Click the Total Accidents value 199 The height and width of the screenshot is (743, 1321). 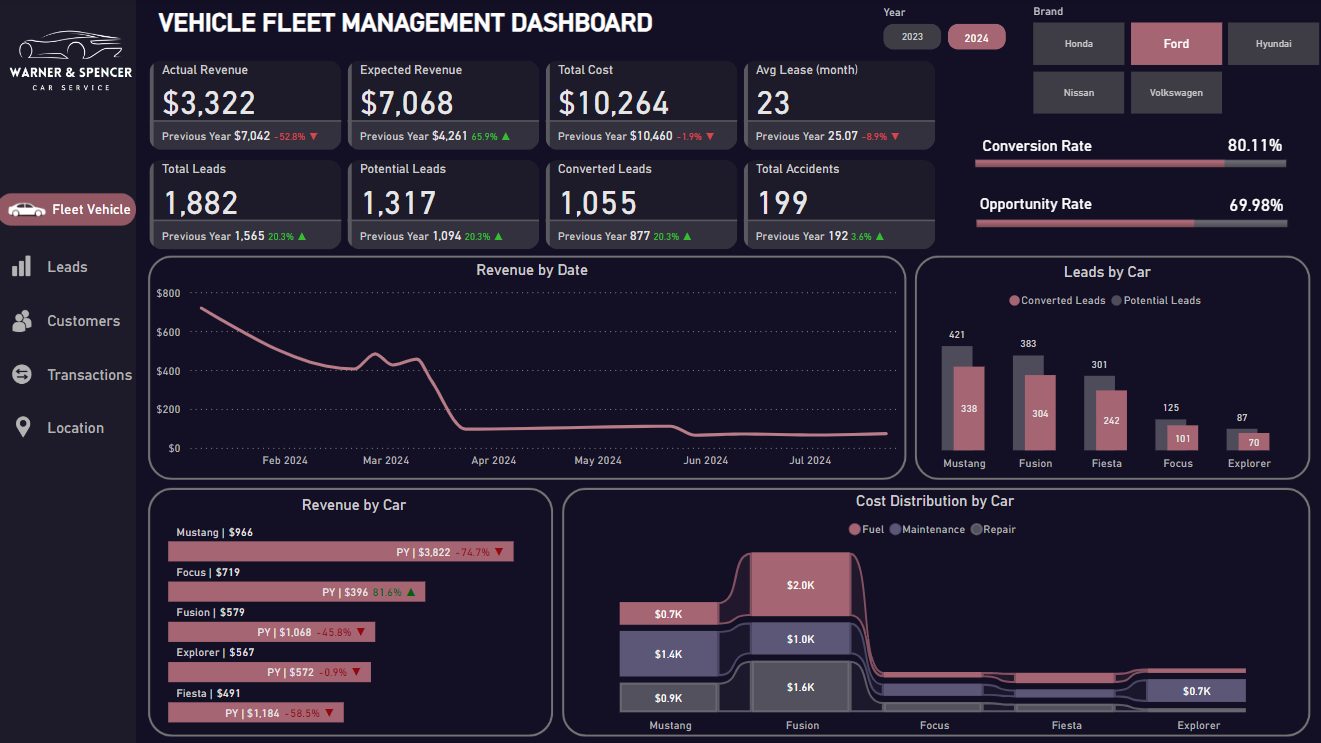(x=782, y=203)
